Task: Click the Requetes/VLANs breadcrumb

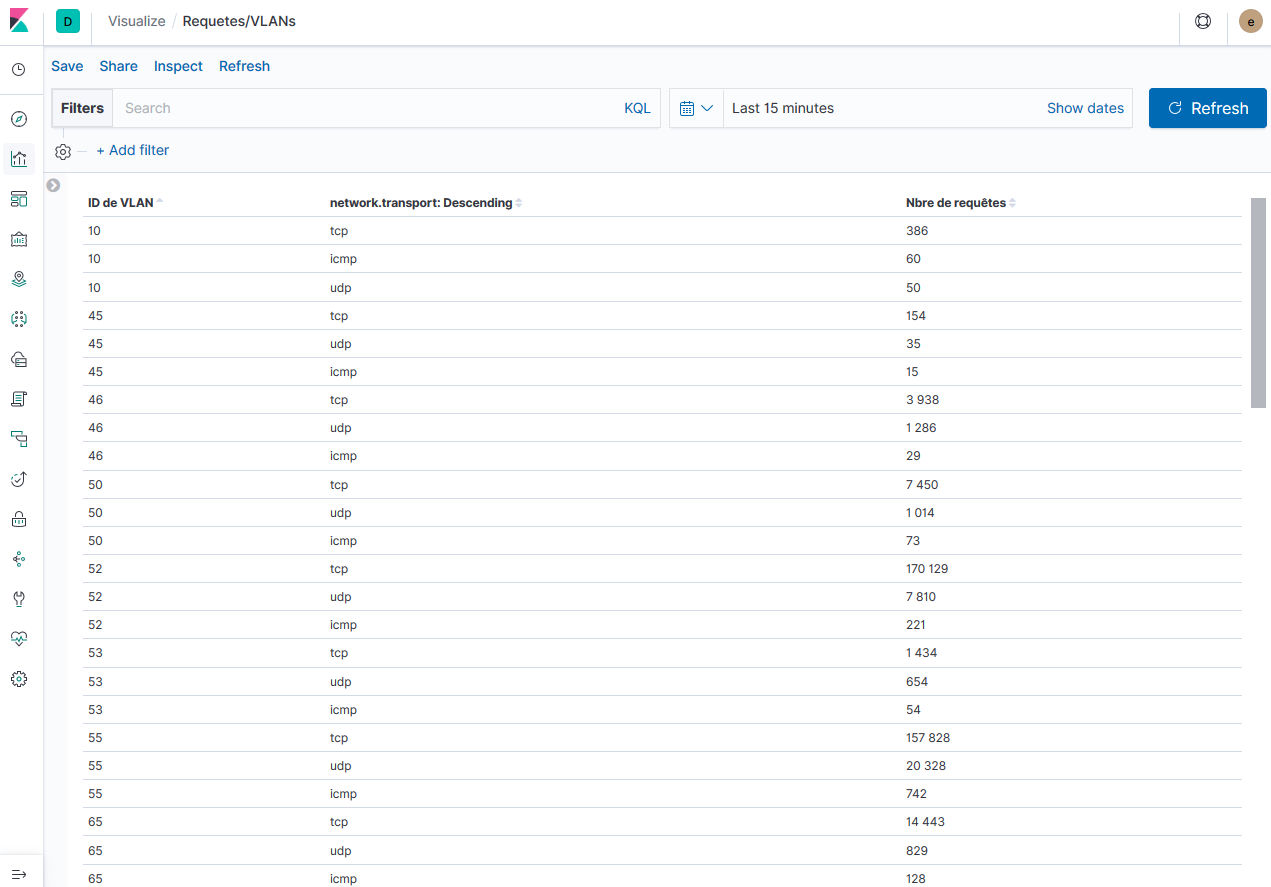Action: pos(239,21)
